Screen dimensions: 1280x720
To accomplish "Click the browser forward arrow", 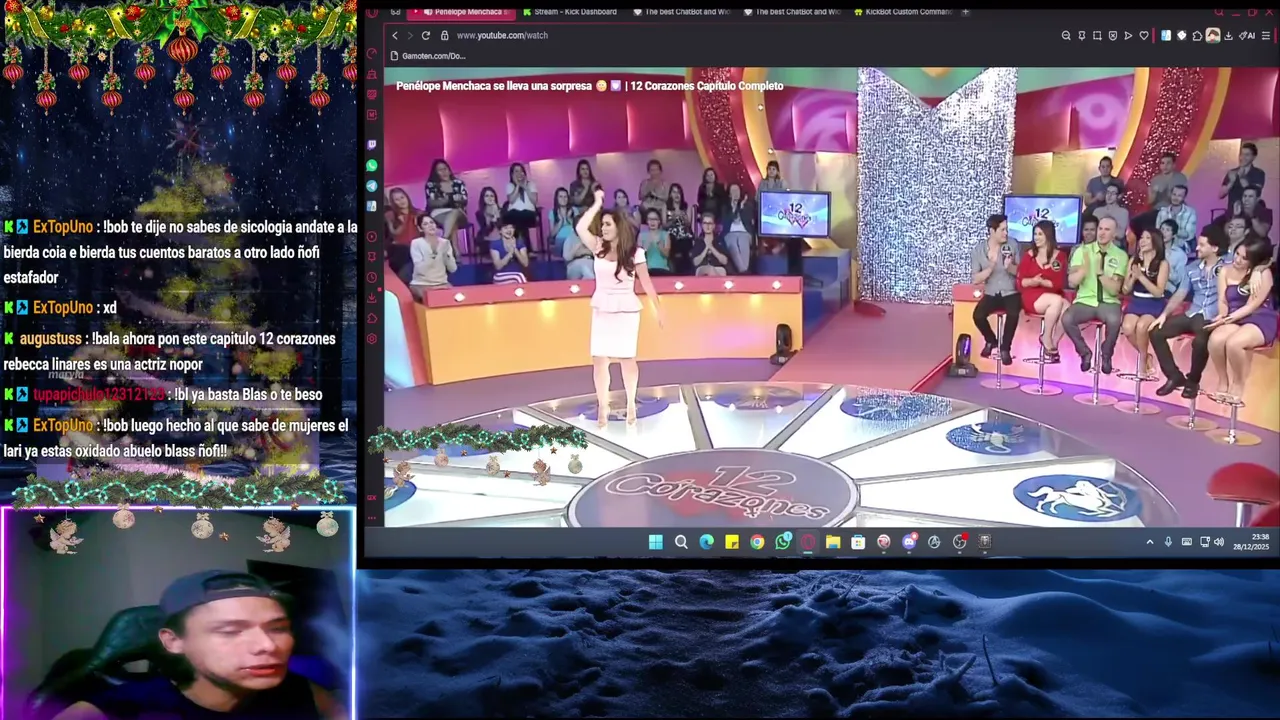I will (410, 35).
